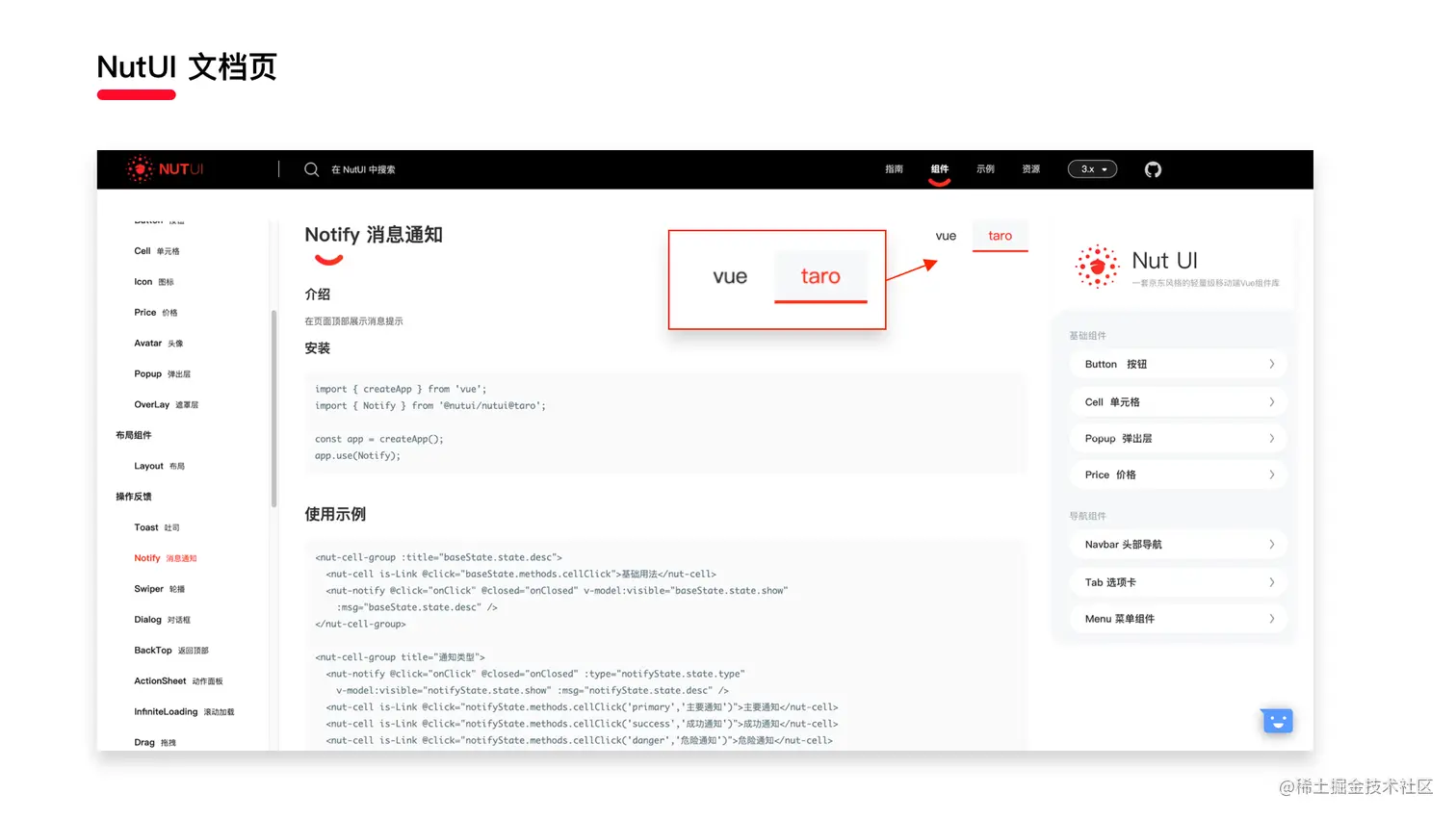Open the 3.x version dropdown
Image resolution: width=1456 pixels, height=819 pixels.
[x=1092, y=169]
